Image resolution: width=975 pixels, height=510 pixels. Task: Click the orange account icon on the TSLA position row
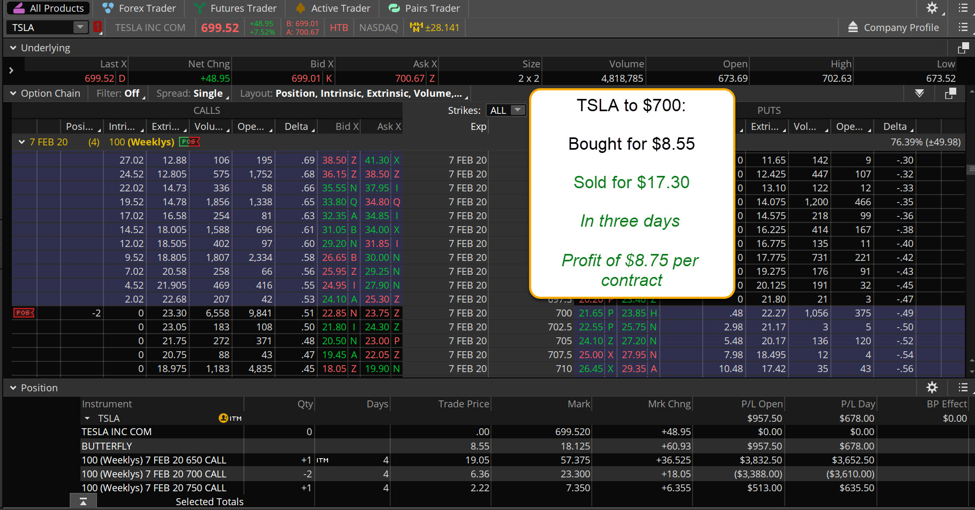click(223, 418)
